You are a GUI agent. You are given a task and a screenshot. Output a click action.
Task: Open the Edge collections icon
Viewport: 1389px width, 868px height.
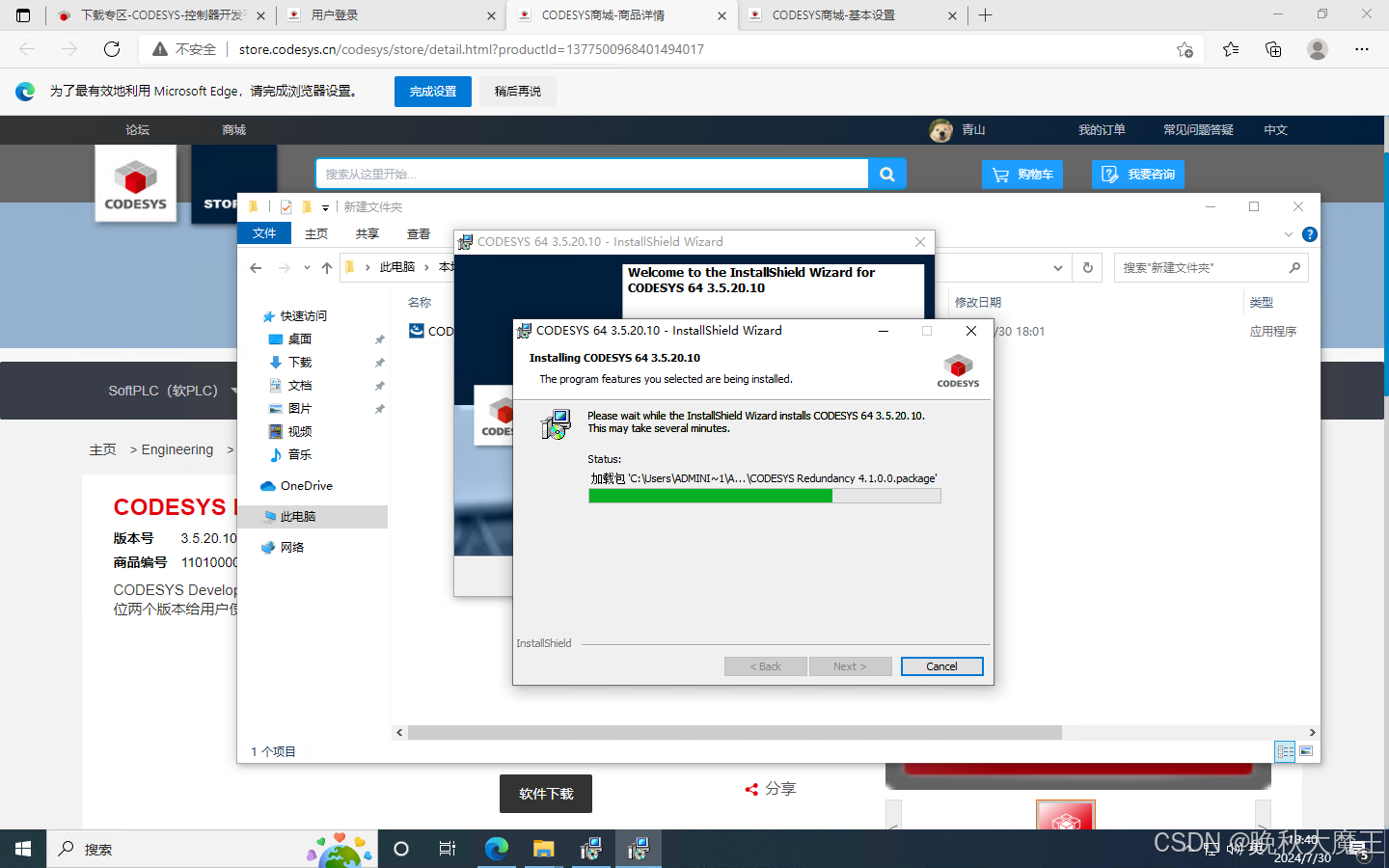click(1273, 49)
